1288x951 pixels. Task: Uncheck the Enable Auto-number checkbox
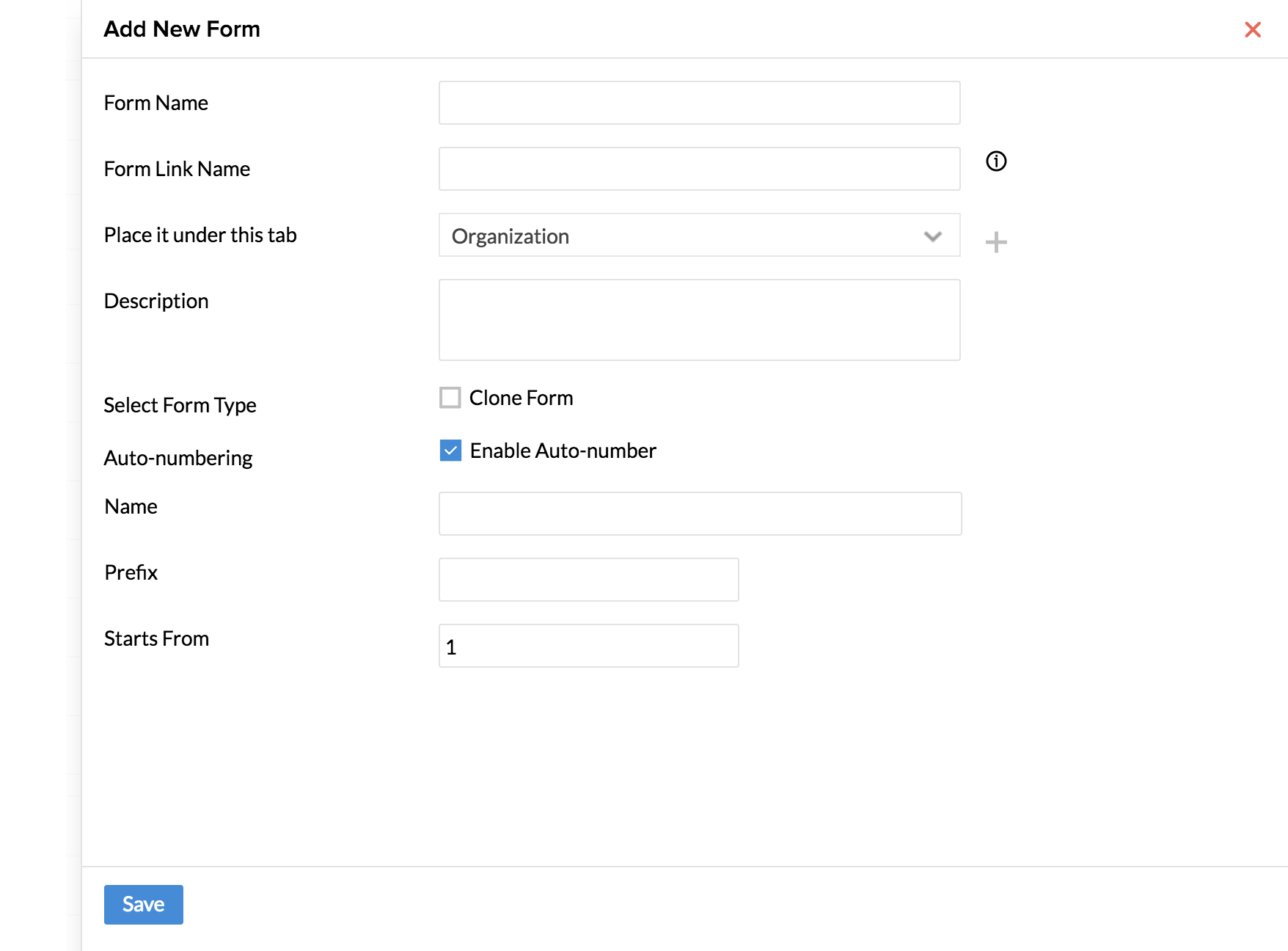pyautogui.click(x=450, y=451)
